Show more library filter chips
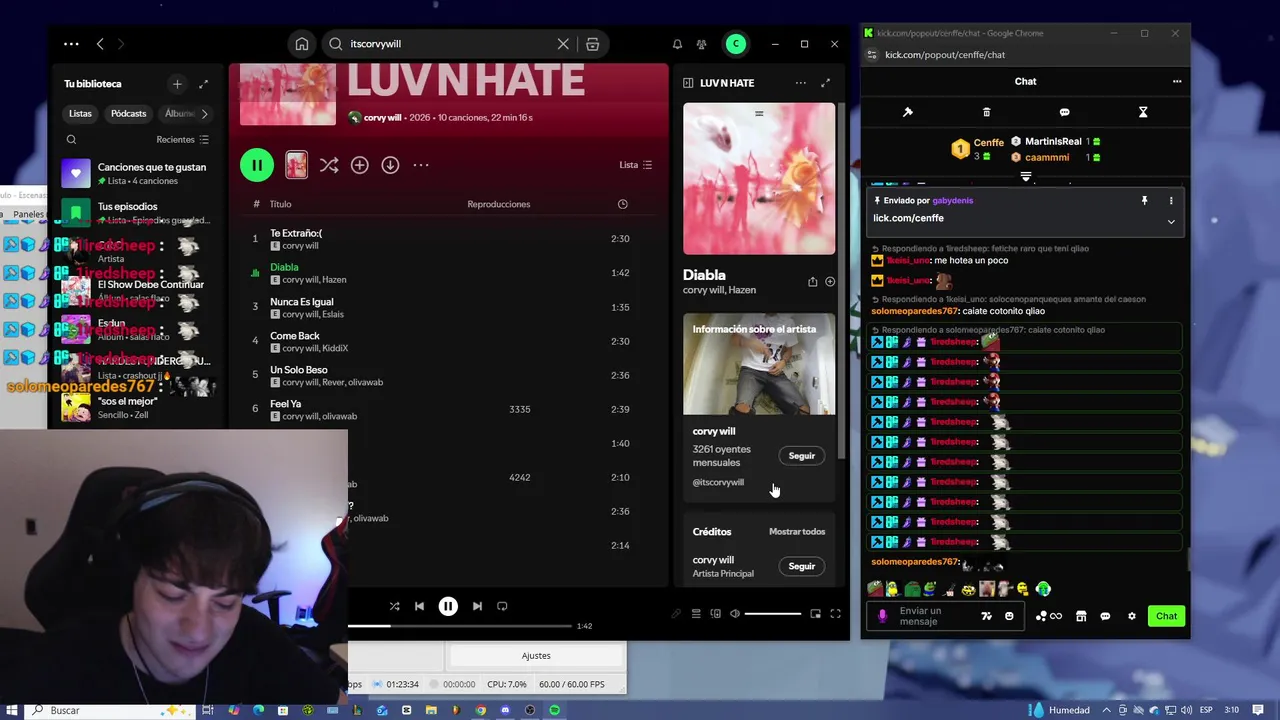The height and width of the screenshot is (720, 1280). tap(204, 114)
